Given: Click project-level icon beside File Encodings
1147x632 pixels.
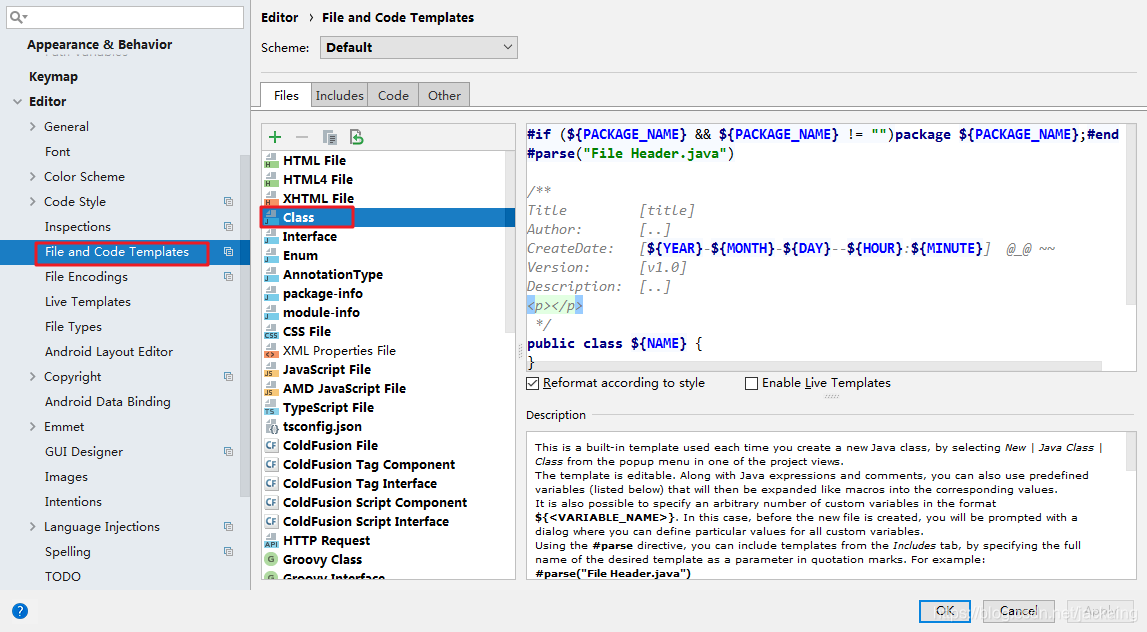Looking at the screenshot, I should coord(228,276).
